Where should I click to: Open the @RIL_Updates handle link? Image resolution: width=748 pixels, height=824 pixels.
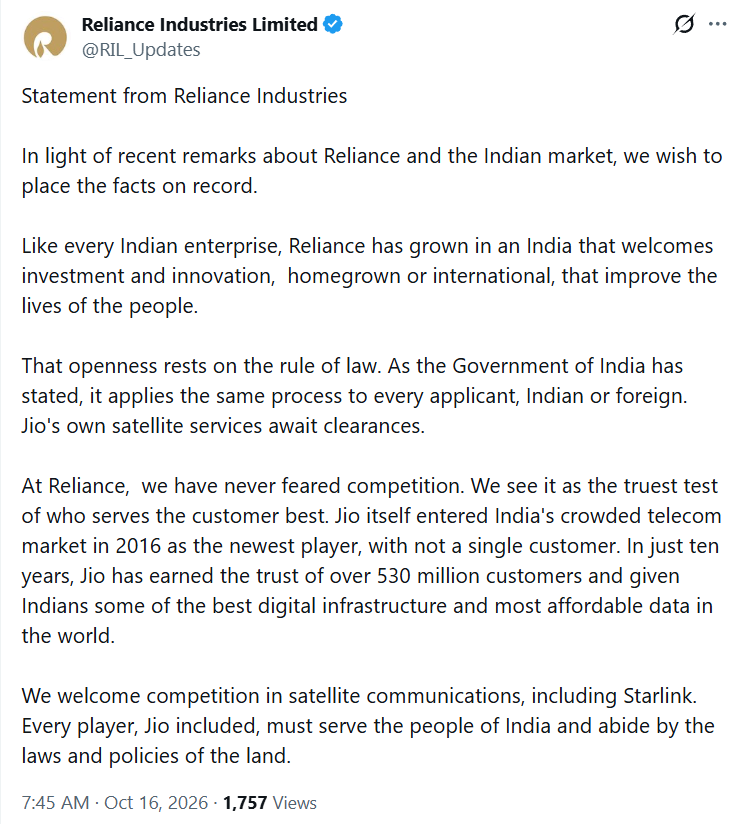[141, 50]
